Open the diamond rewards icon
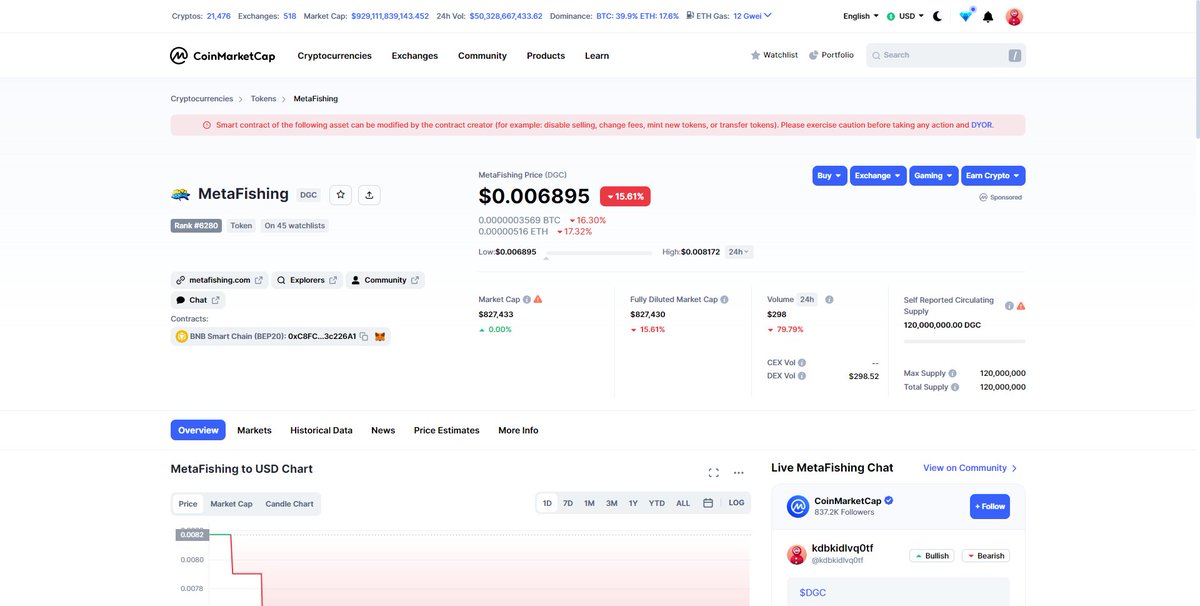 point(965,16)
